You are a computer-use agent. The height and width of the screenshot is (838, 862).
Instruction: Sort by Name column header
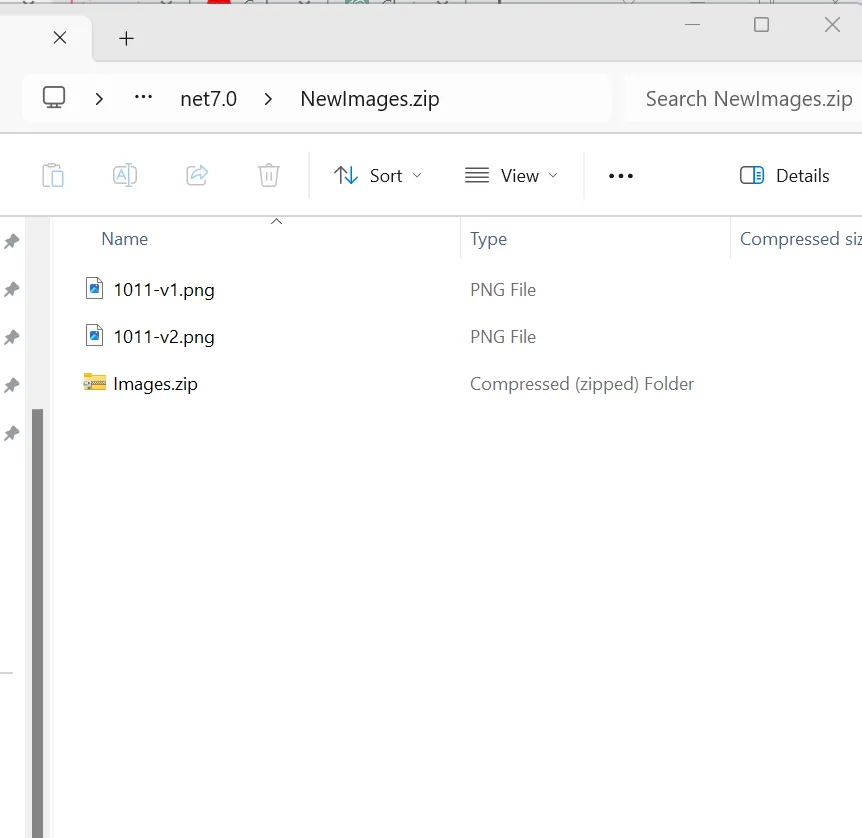pos(125,239)
